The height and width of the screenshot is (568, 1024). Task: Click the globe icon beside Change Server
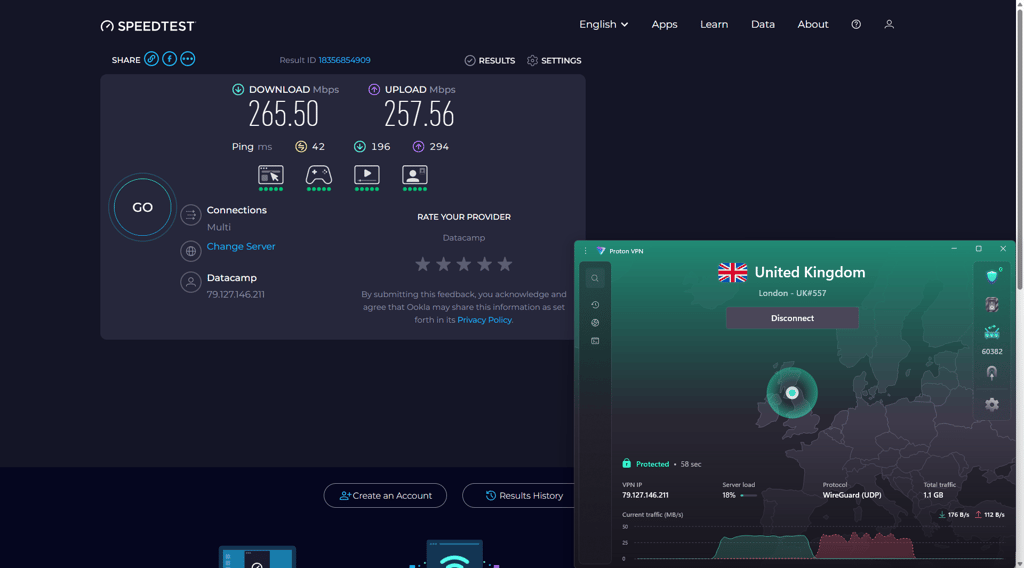pos(191,251)
